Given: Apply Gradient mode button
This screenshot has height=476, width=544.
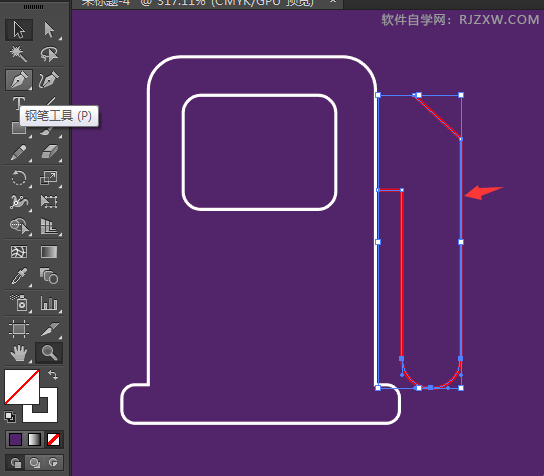Looking at the screenshot, I should (34, 440).
